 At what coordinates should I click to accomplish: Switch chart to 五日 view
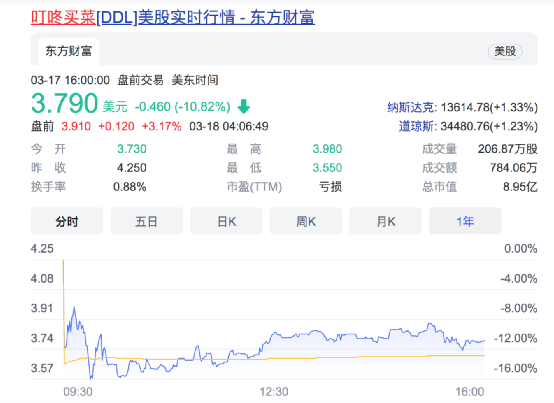tap(147, 221)
